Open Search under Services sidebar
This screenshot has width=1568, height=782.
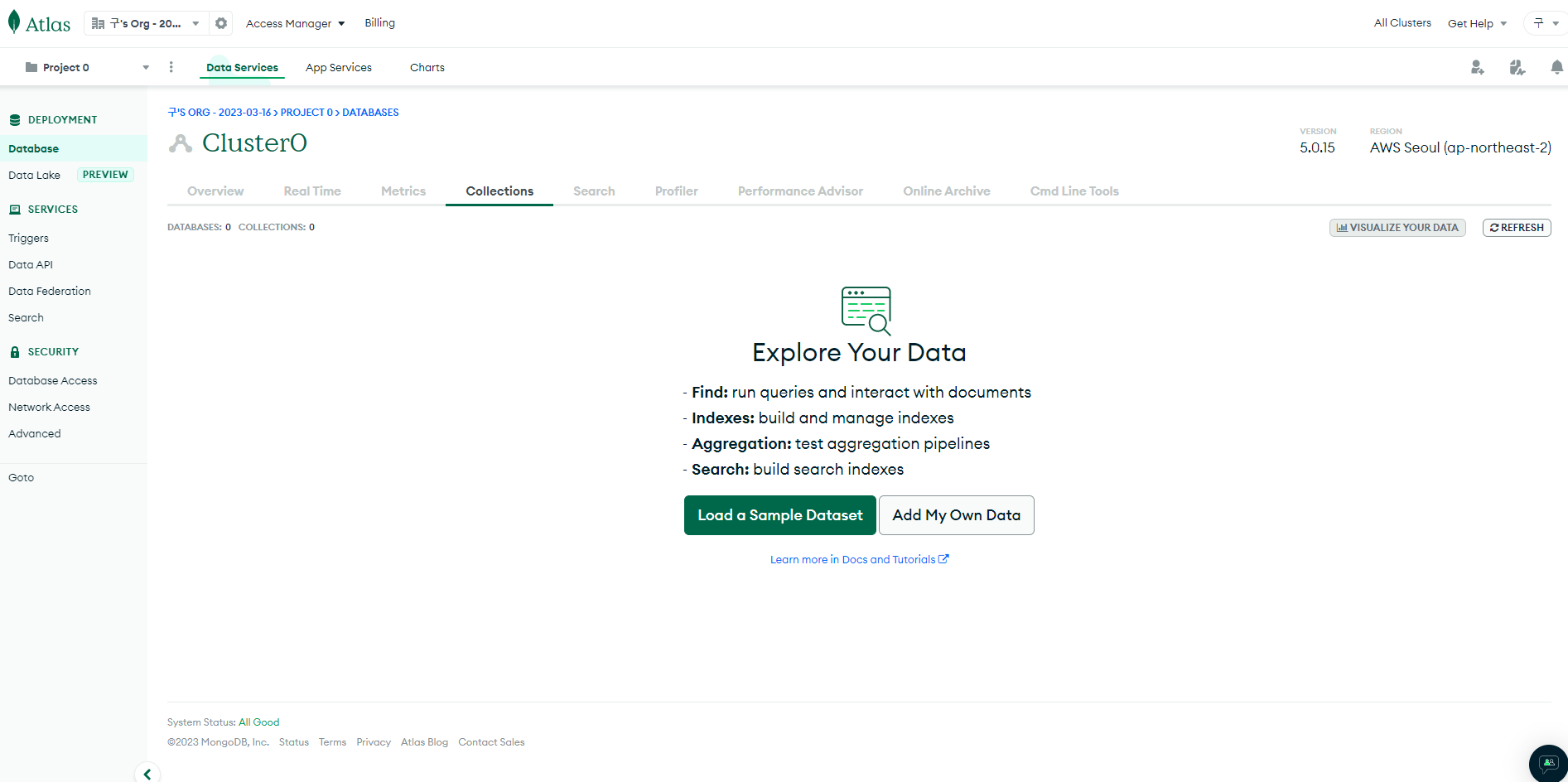coord(26,318)
